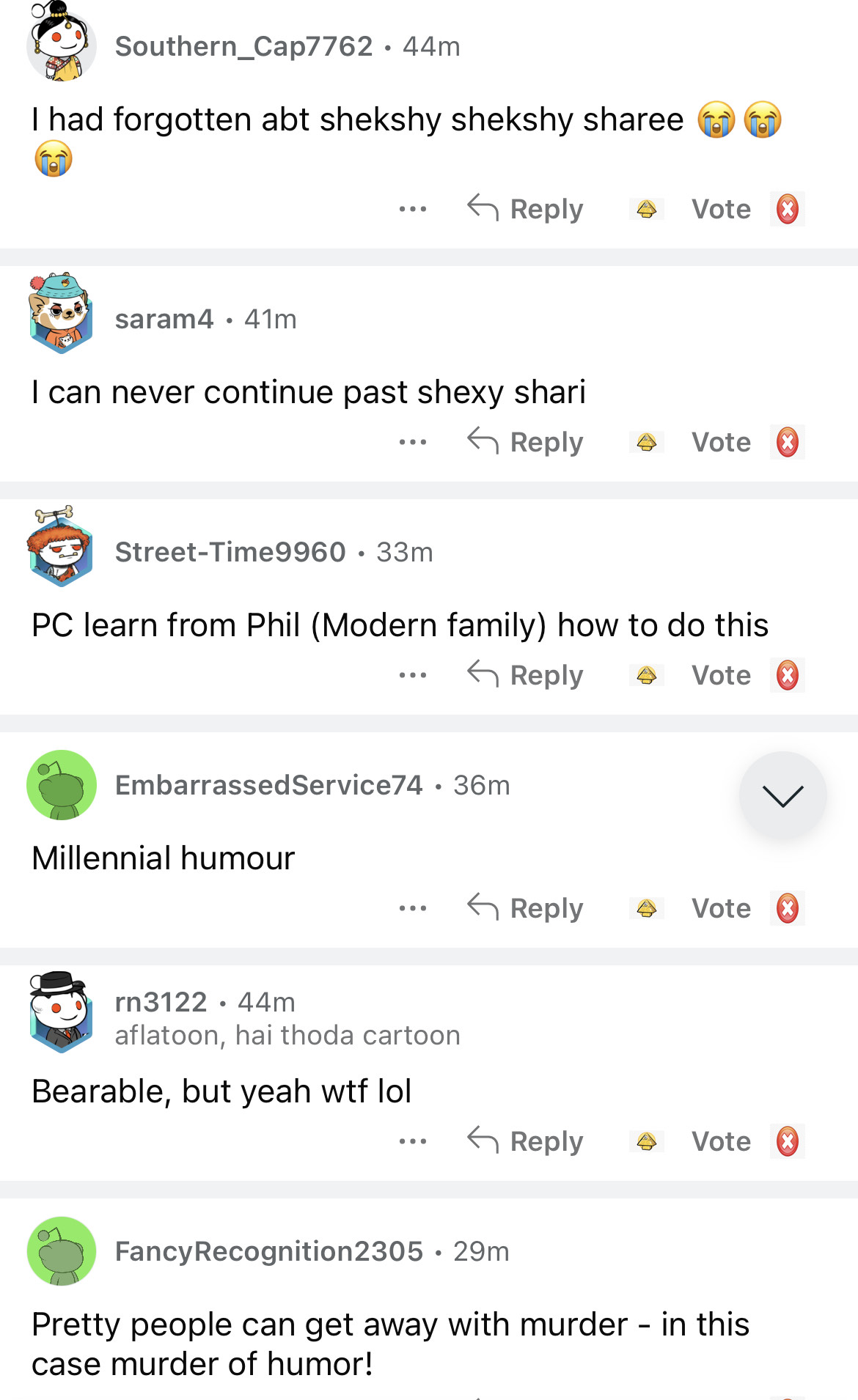
Task: View FancyRecognition2305's profile via username
Action: pyautogui.click(x=269, y=1251)
